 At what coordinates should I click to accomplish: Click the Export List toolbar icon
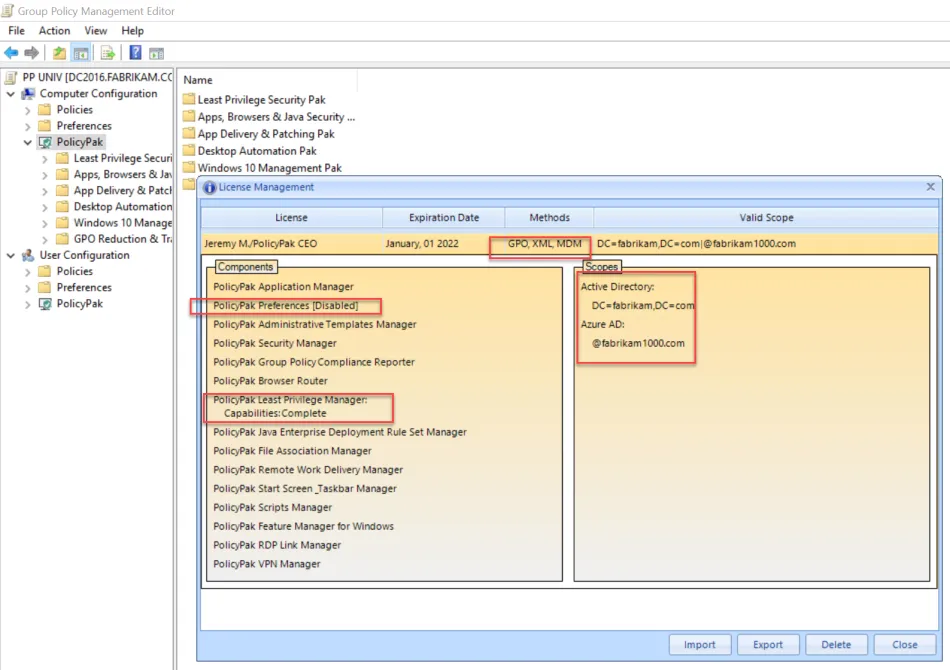[108, 53]
